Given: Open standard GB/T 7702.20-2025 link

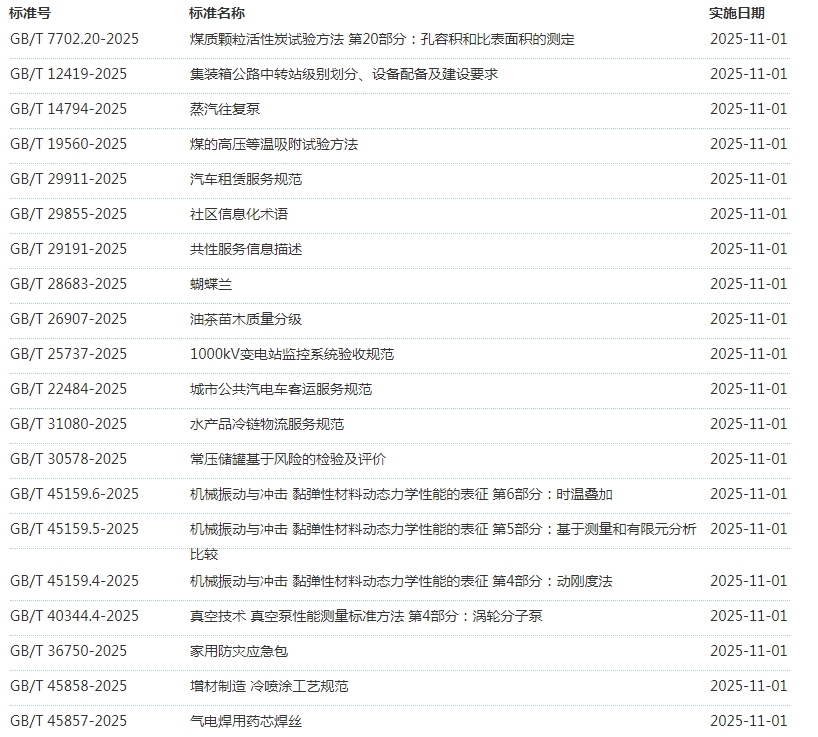Looking at the screenshot, I should (74, 39).
